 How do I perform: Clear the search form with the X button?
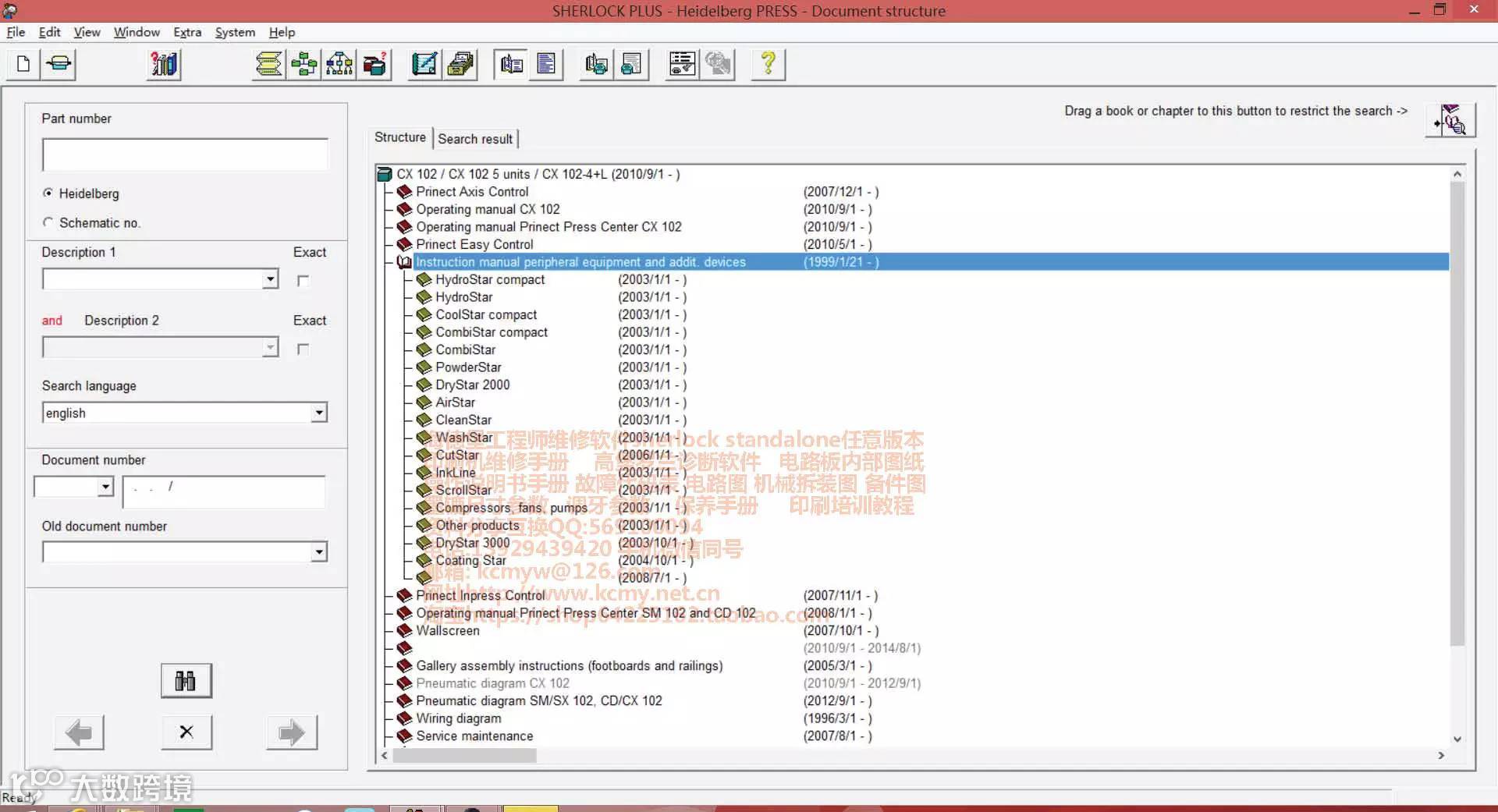[x=186, y=732]
